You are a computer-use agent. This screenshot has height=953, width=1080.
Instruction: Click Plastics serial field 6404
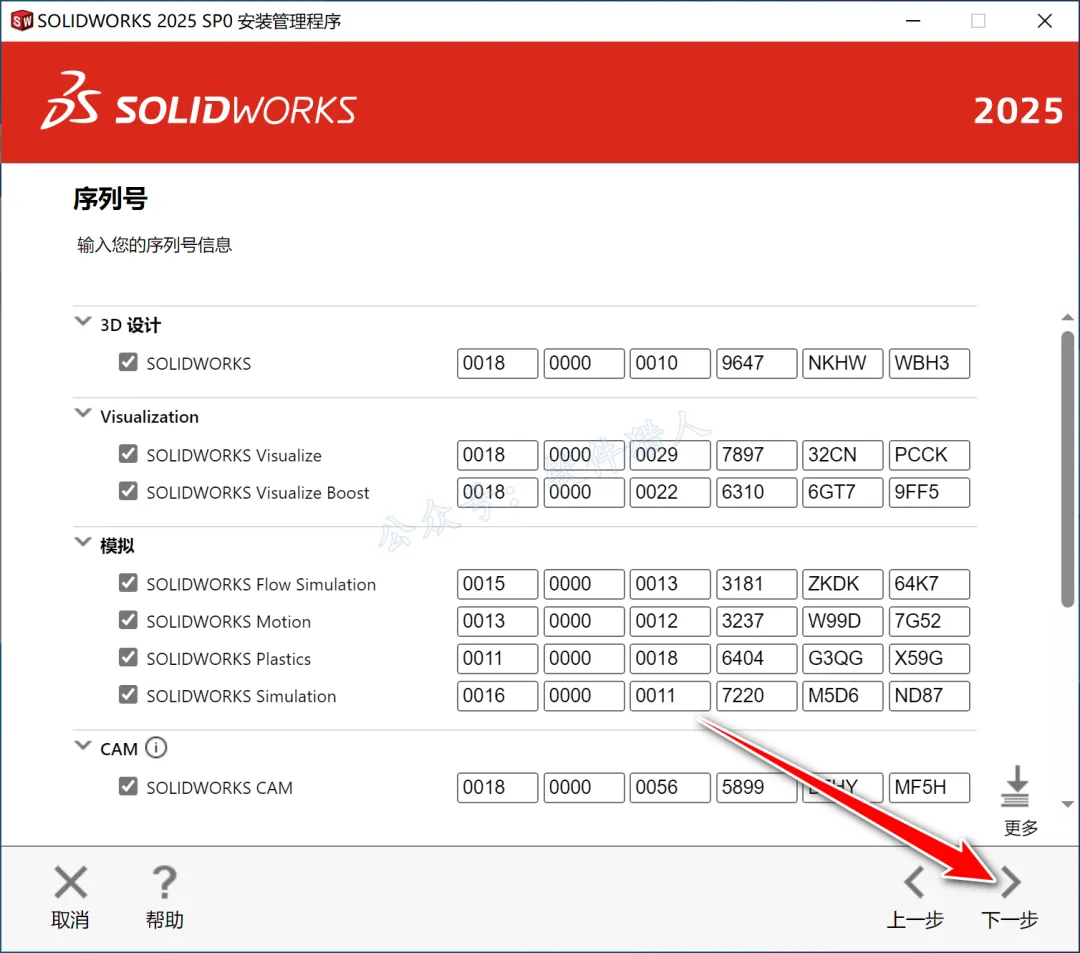point(756,658)
